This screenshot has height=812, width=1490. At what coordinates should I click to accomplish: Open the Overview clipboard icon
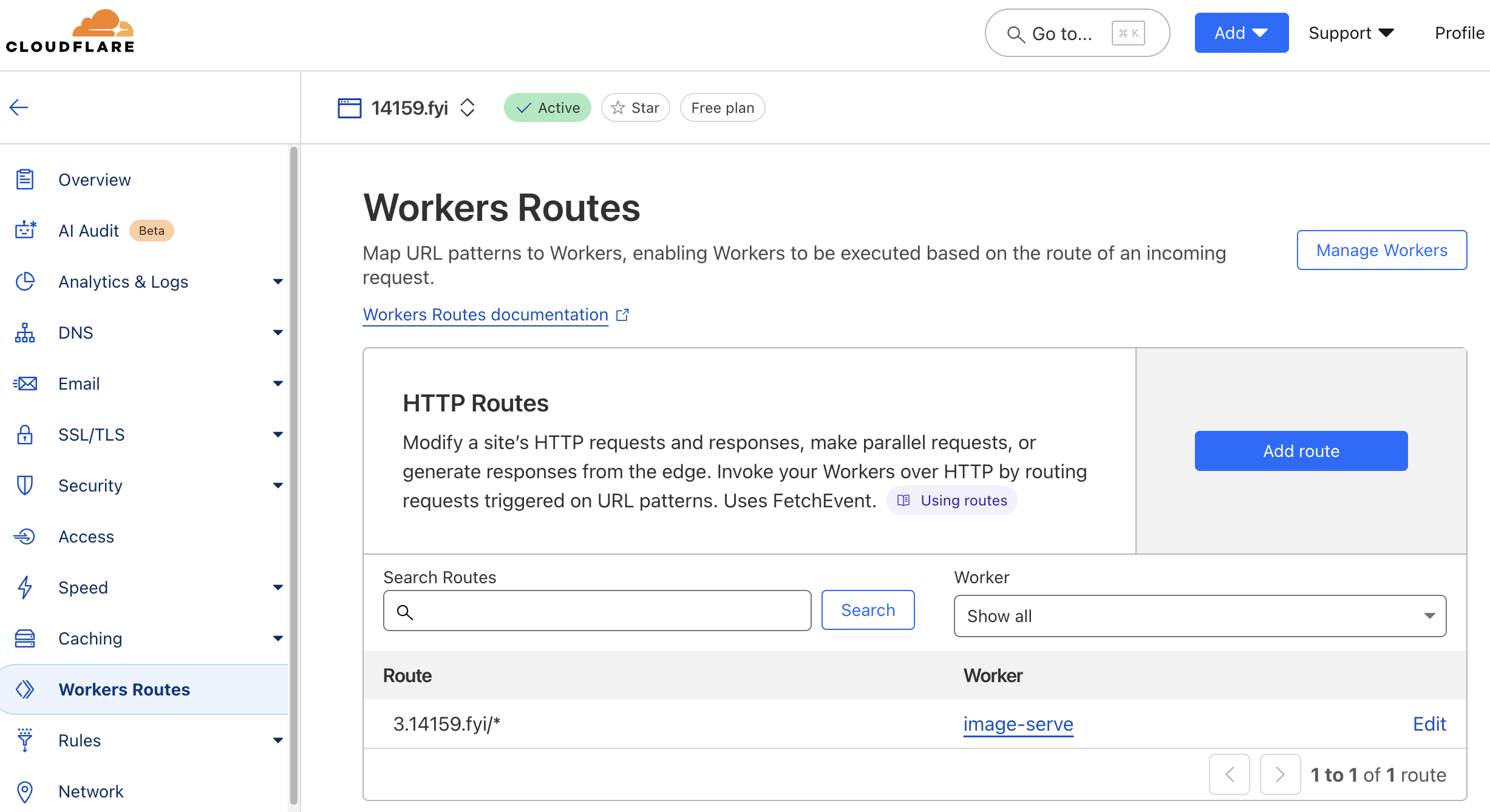25,180
